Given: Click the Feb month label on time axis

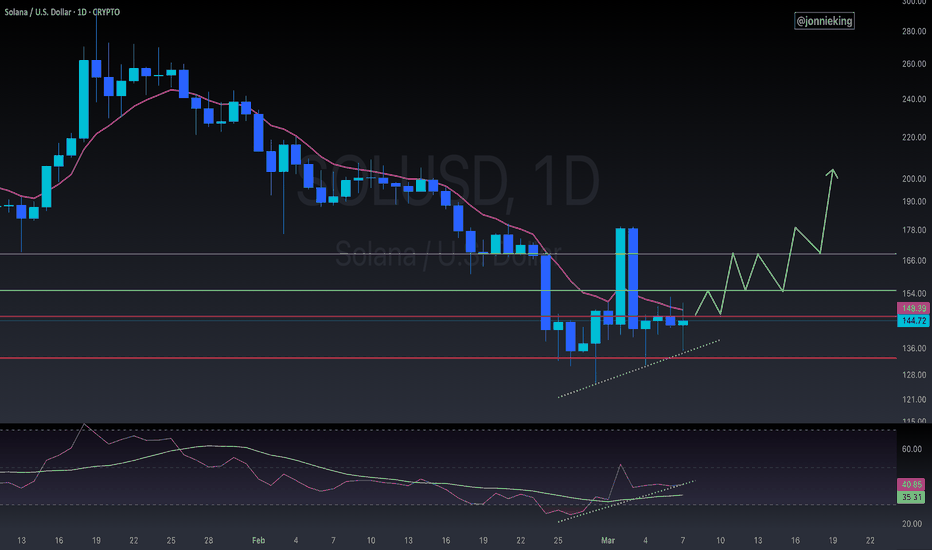Looking at the screenshot, I should [259, 540].
